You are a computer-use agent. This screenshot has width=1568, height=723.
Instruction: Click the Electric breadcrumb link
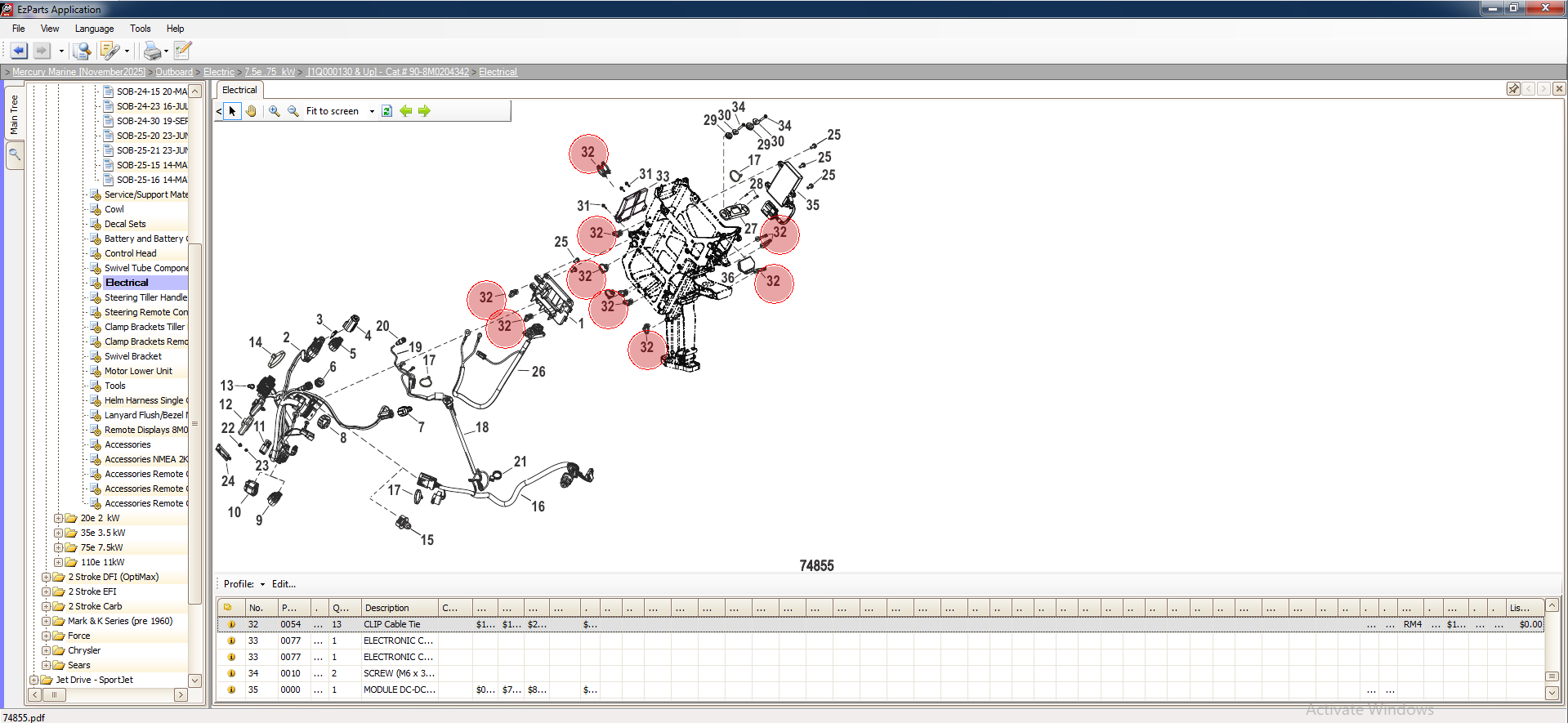coord(219,72)
